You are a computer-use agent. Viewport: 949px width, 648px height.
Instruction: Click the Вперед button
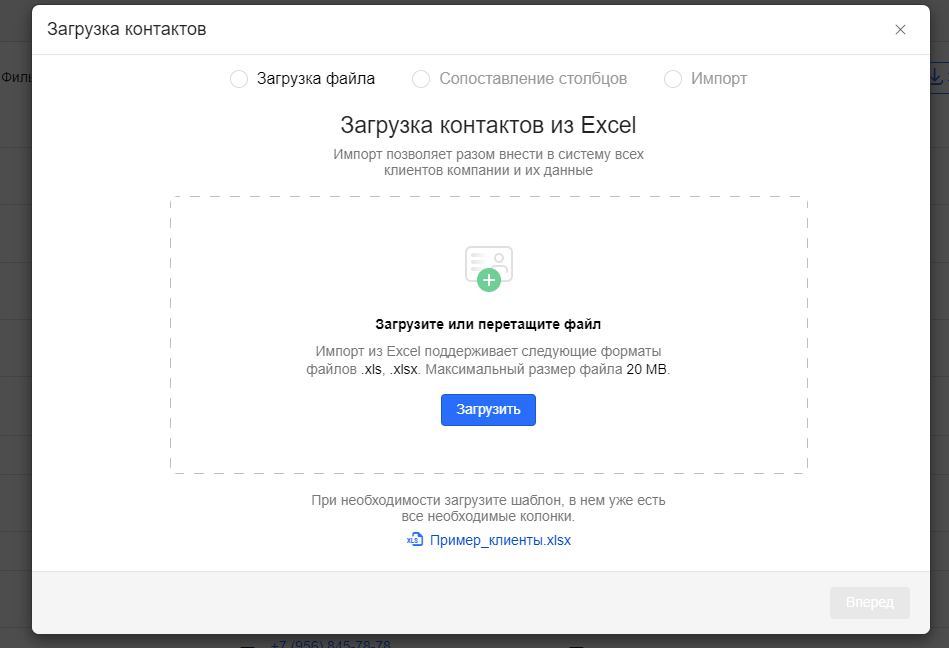click(x=870, y=603)
